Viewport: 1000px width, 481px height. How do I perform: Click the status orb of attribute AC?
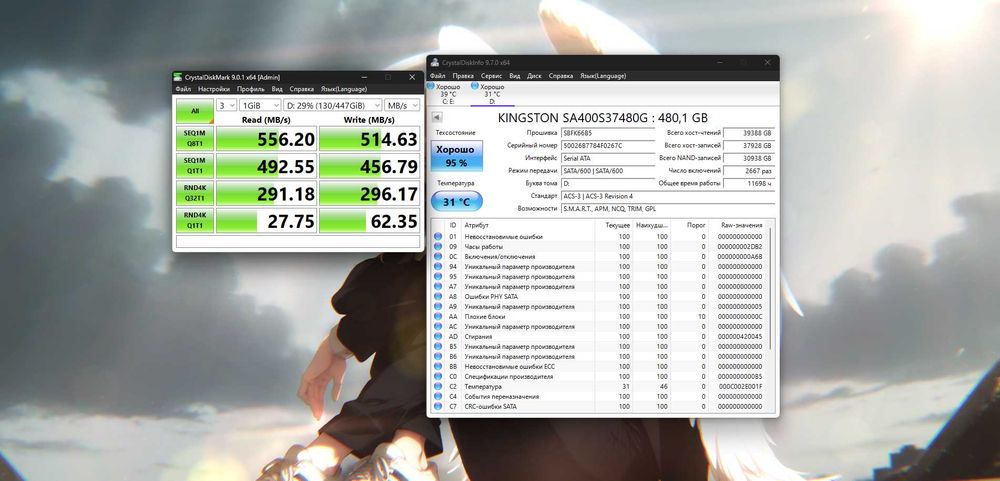438,327
